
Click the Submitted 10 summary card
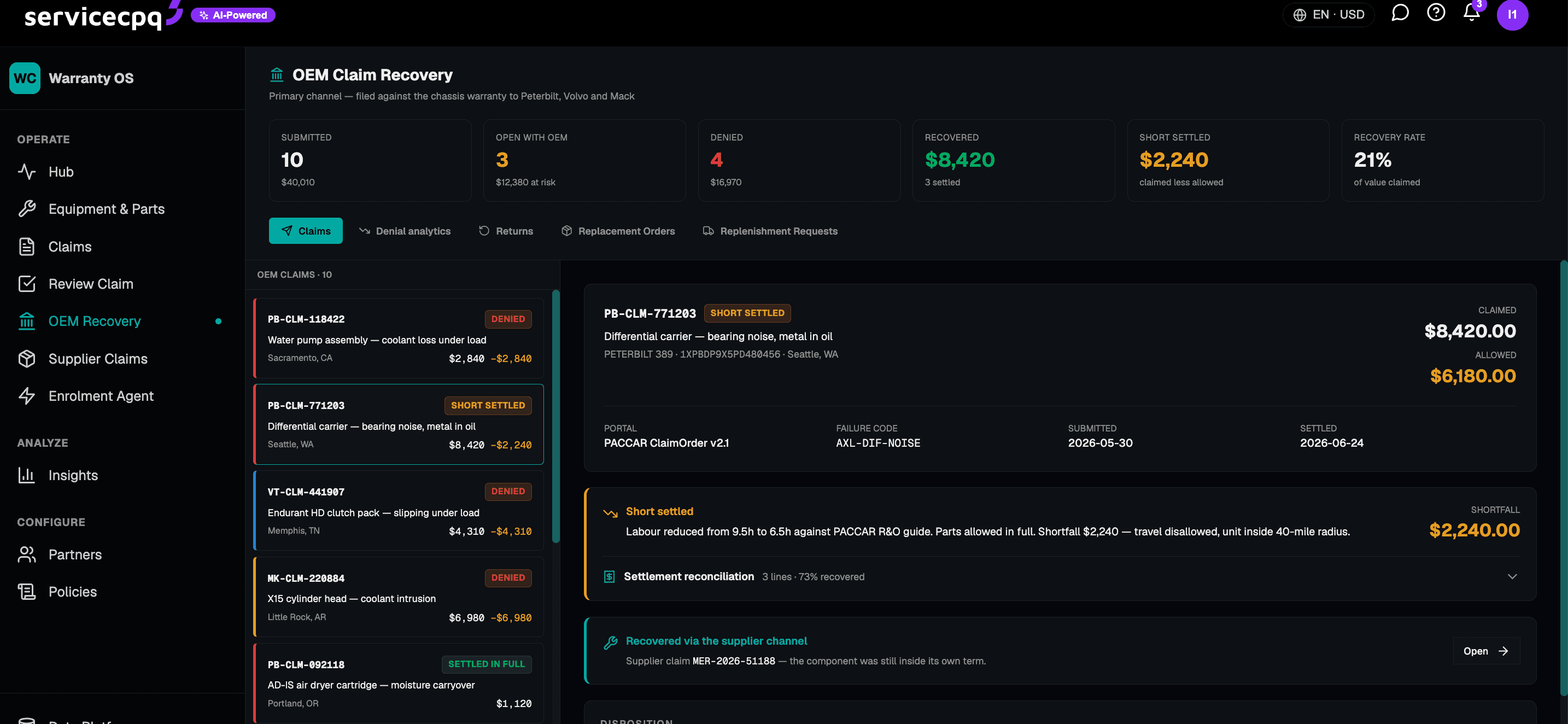[370, 160]
